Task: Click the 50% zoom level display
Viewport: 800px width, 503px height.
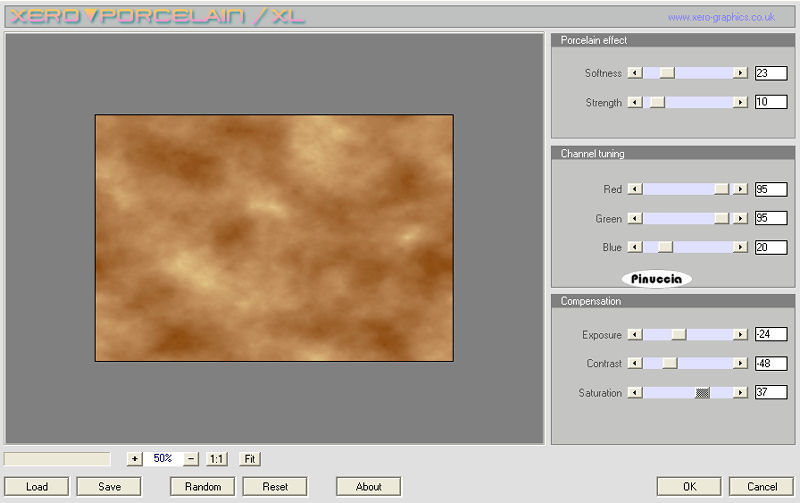Action: (x=163, y=459)
